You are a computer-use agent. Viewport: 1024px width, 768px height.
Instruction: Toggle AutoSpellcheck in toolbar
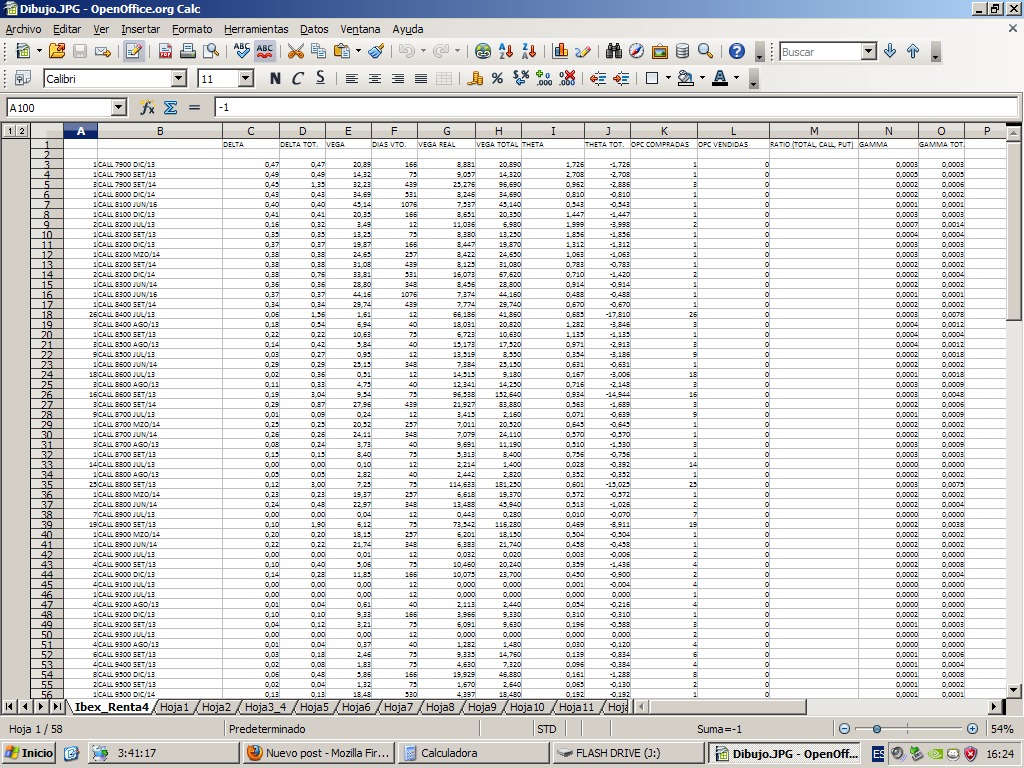click(265, 51)
